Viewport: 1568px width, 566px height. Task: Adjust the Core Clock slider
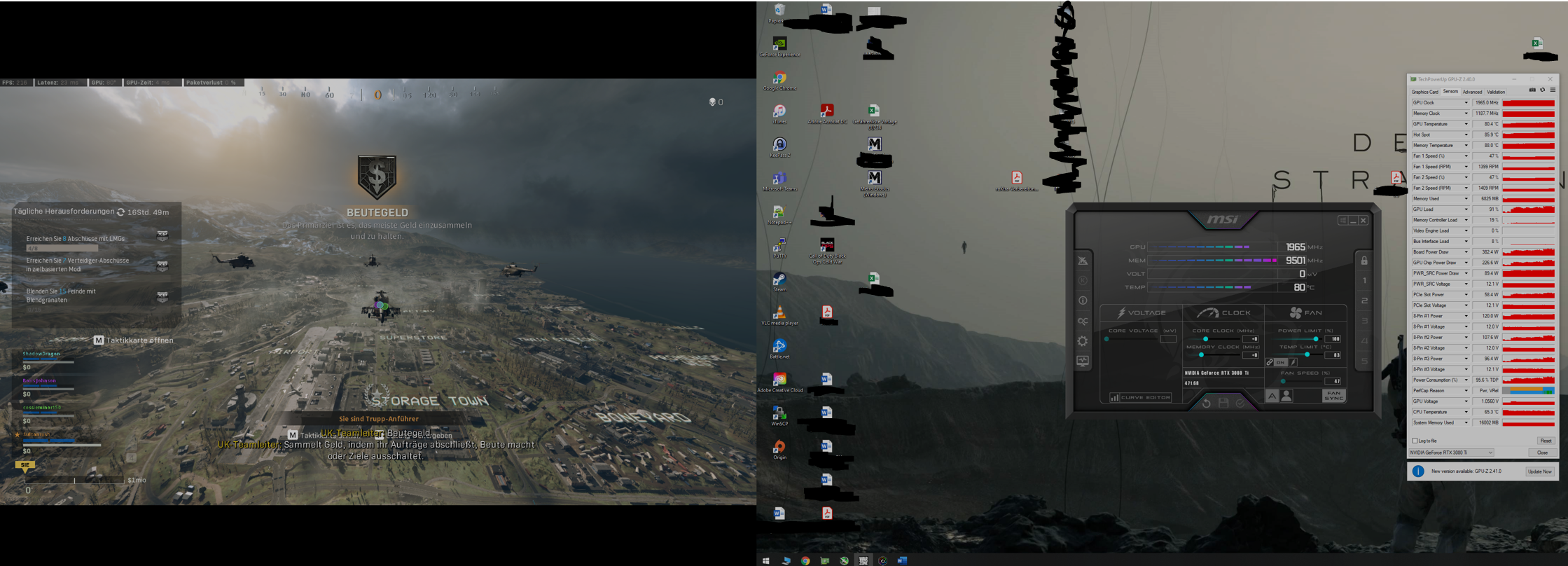[x=1214, y=339]
